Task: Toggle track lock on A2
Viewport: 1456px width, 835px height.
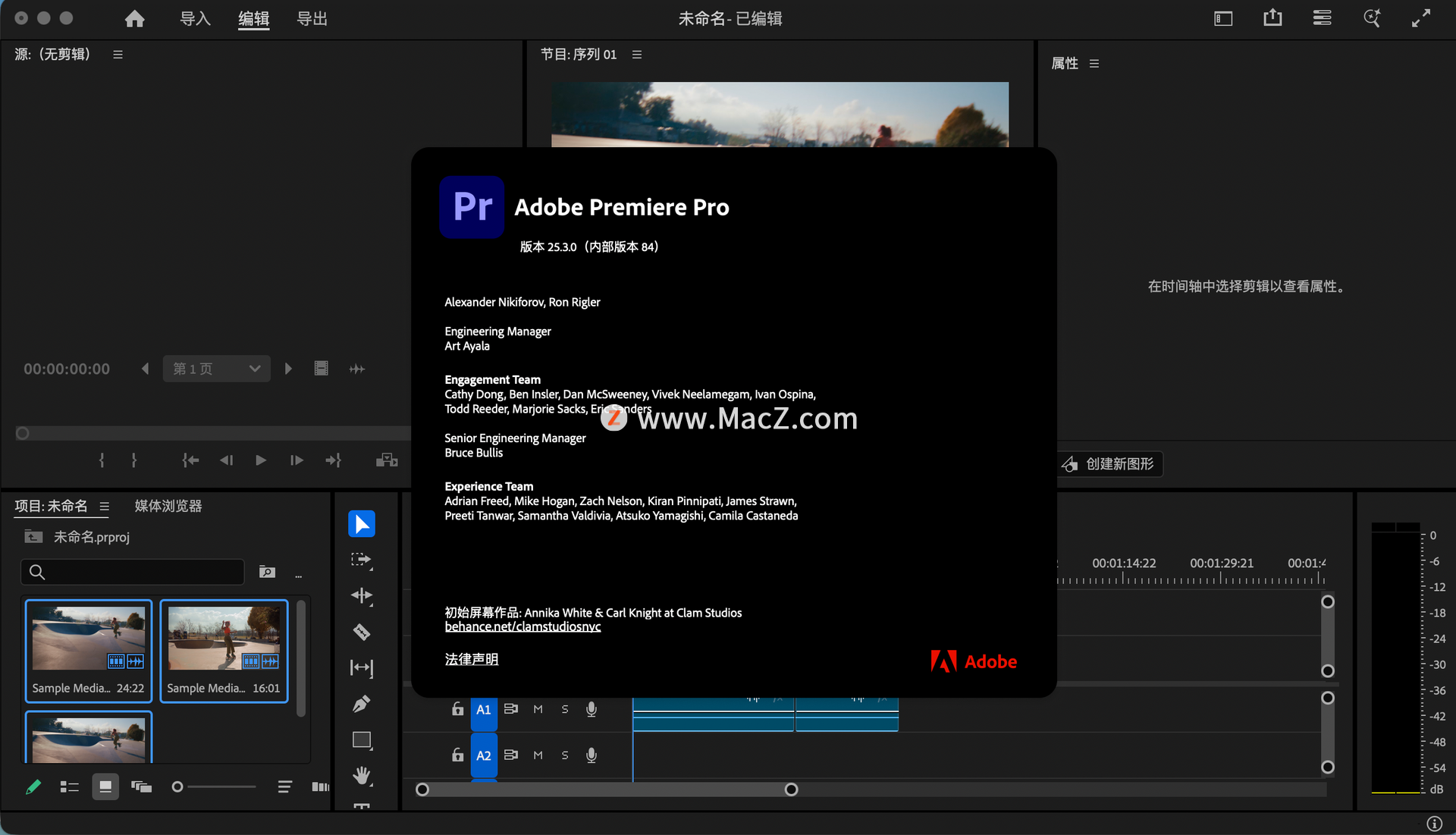Action: click(x=457, y=755)
